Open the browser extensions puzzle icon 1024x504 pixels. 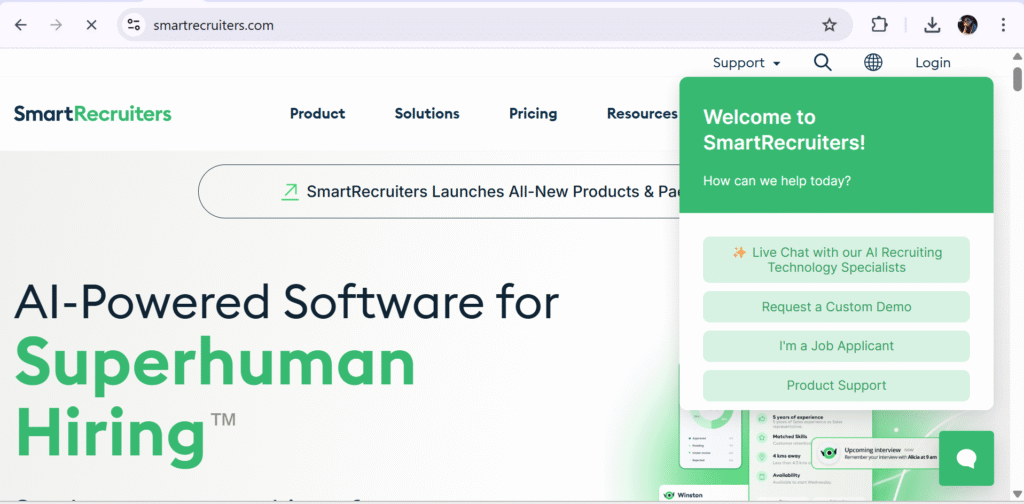(879, 25)
